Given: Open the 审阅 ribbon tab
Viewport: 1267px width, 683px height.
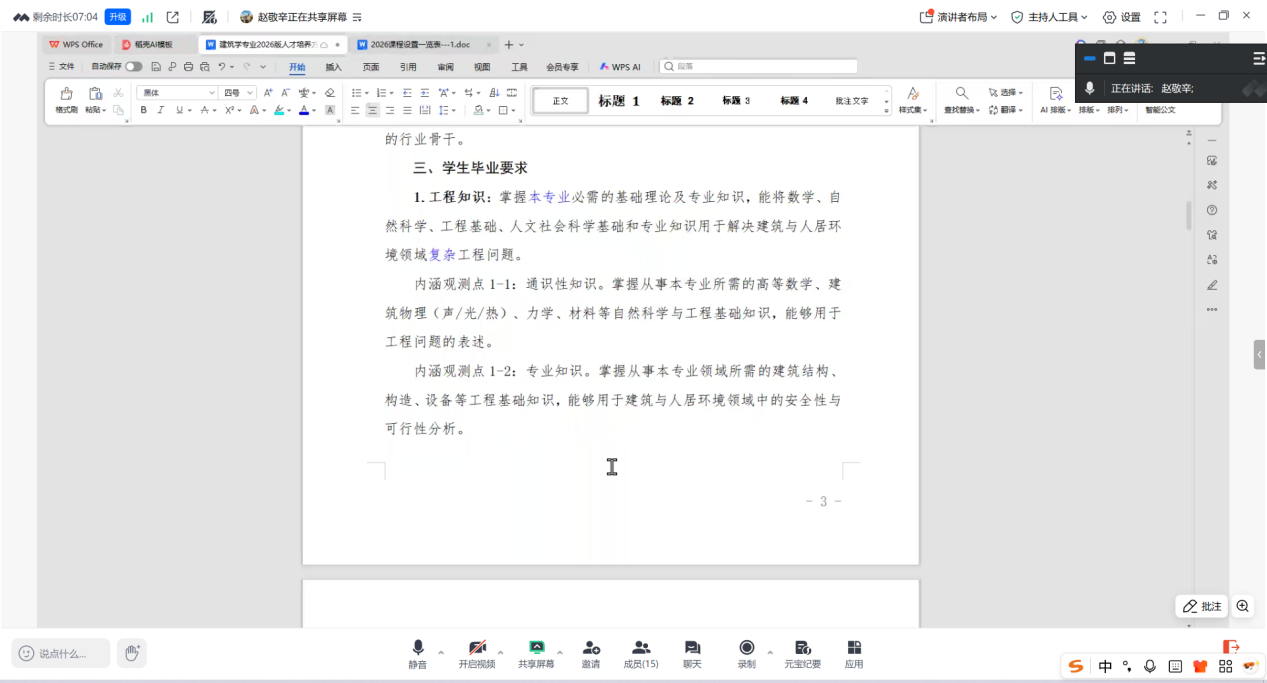Looking at the screenshot, I should pyautogui.click(x=445, y=67).
